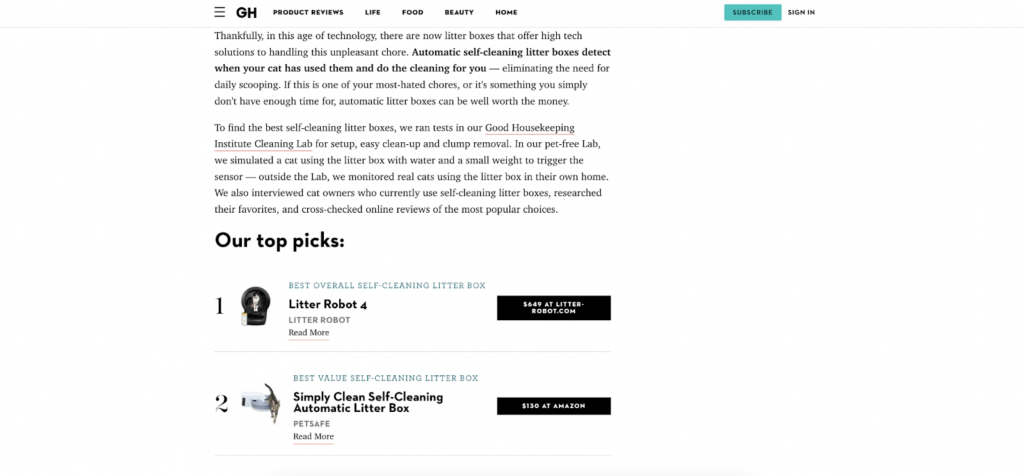Screen dimensions: 1024x476
Task: Open the hamburger navigation menu
Action: (220, 12)
